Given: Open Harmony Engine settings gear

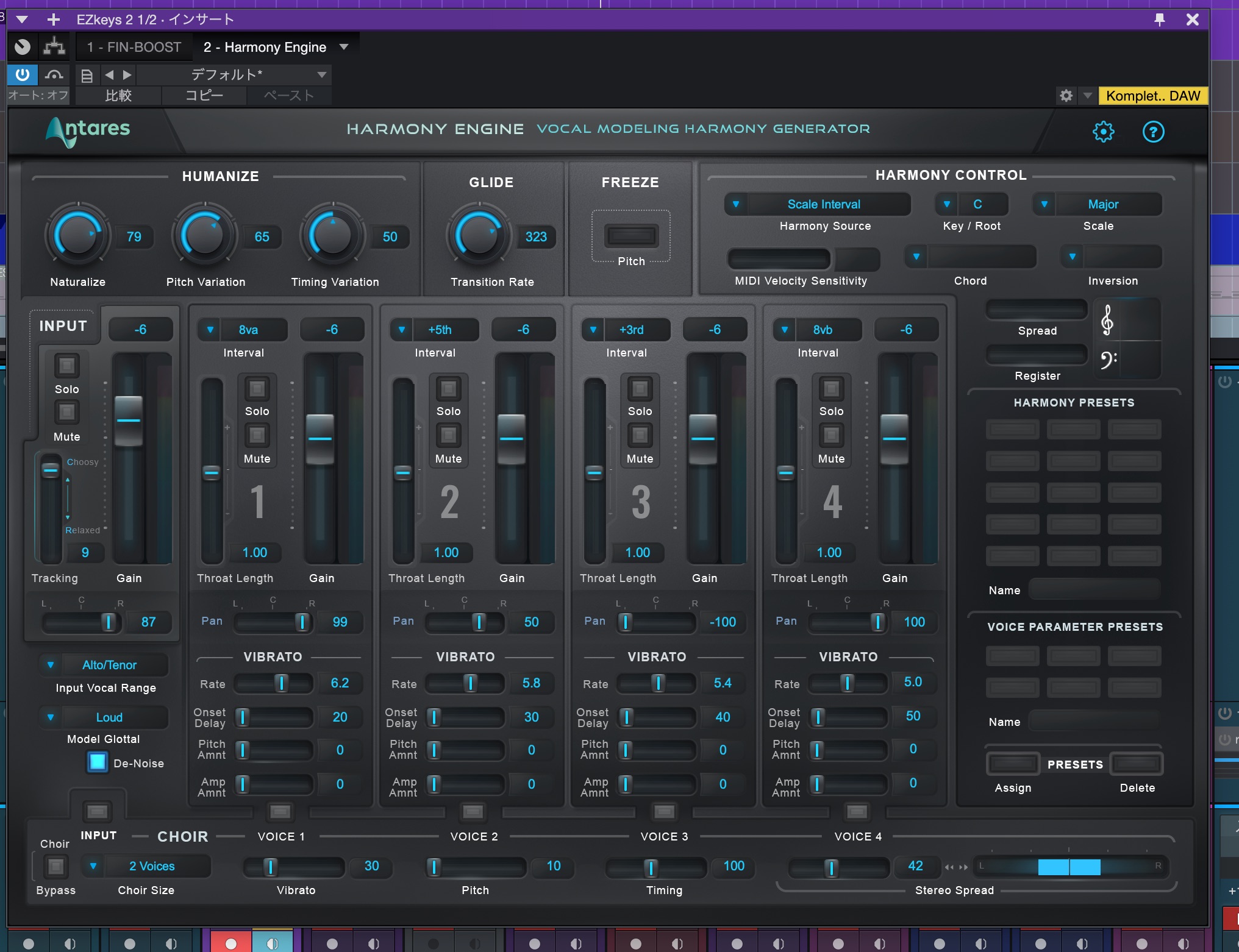Looking at the screenshot, I should coord(1103,132).
